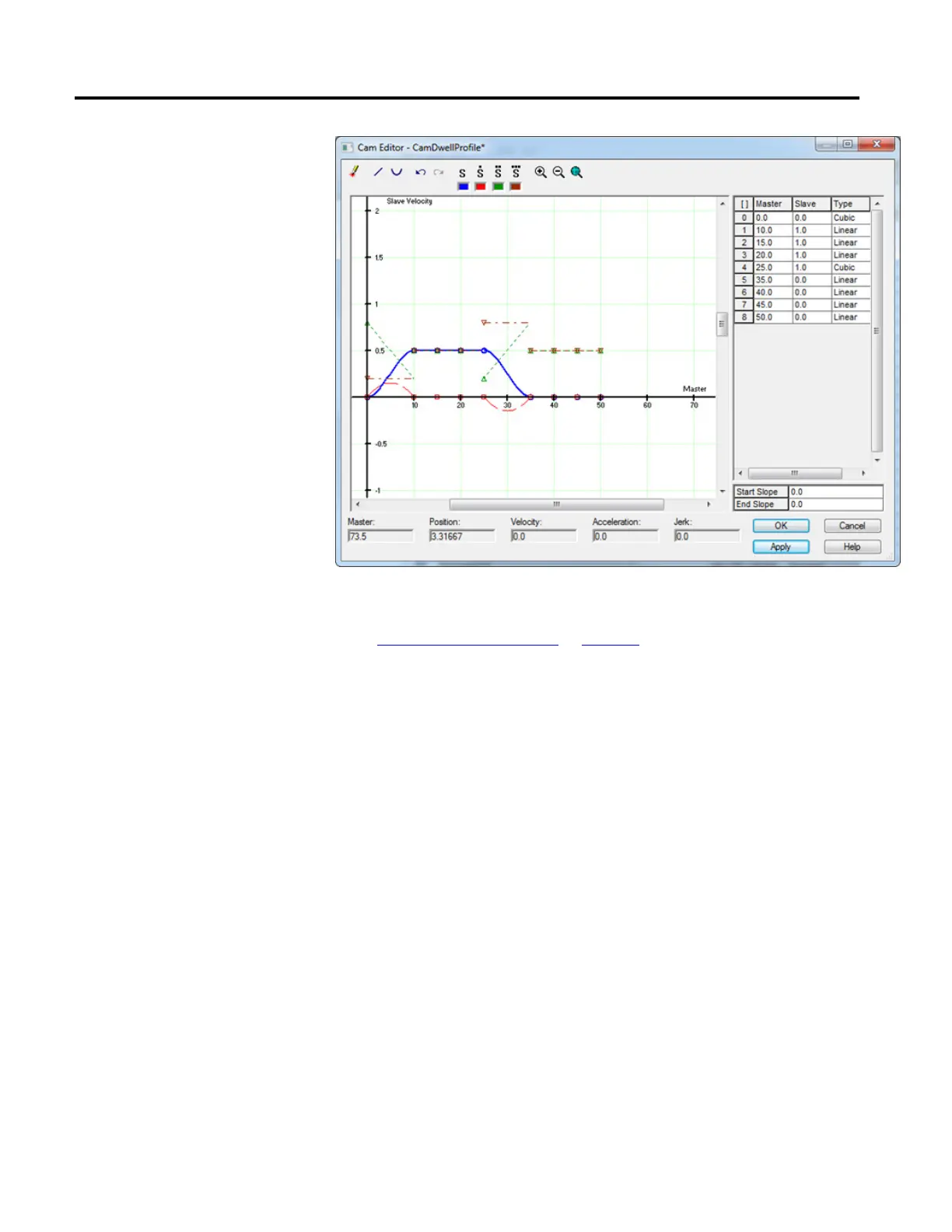Viewport: 952px width, 1232px height.
Task: Click the OK button
Action: (781, 526)
